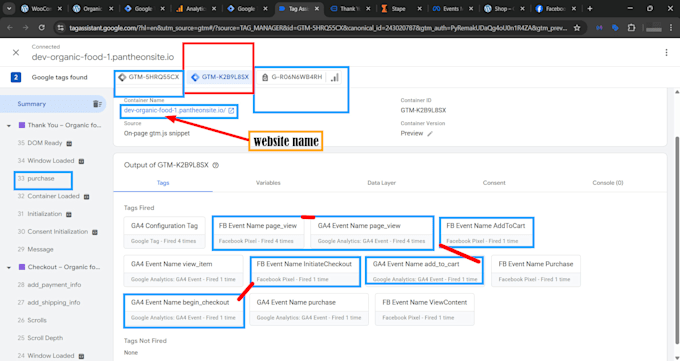Open the GA4 Event Name purchase tag card

309,310
